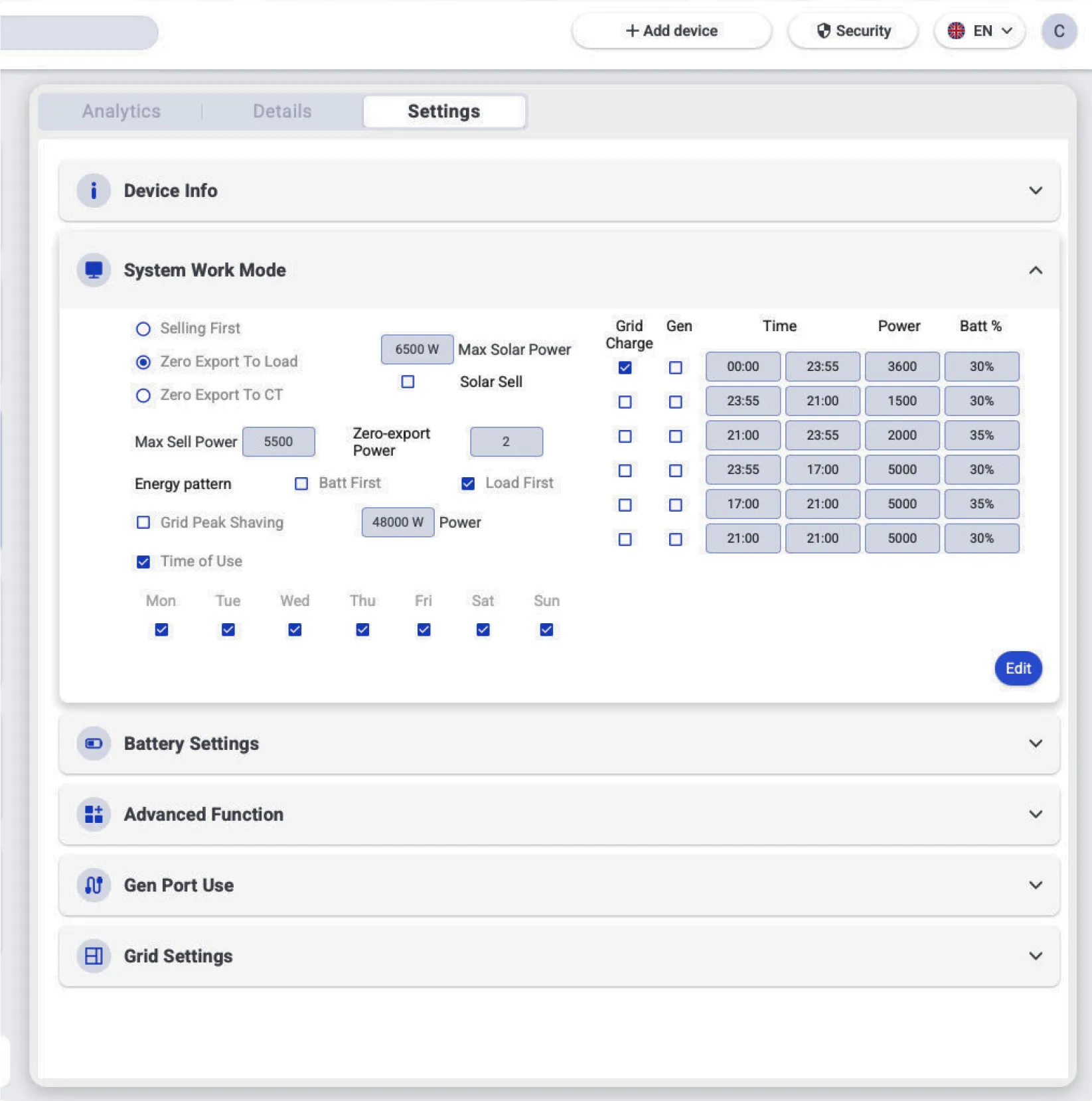Select the Selling First radio button
The width and height of the screenshot is (1092, 1101).
(x=143, y=329)
